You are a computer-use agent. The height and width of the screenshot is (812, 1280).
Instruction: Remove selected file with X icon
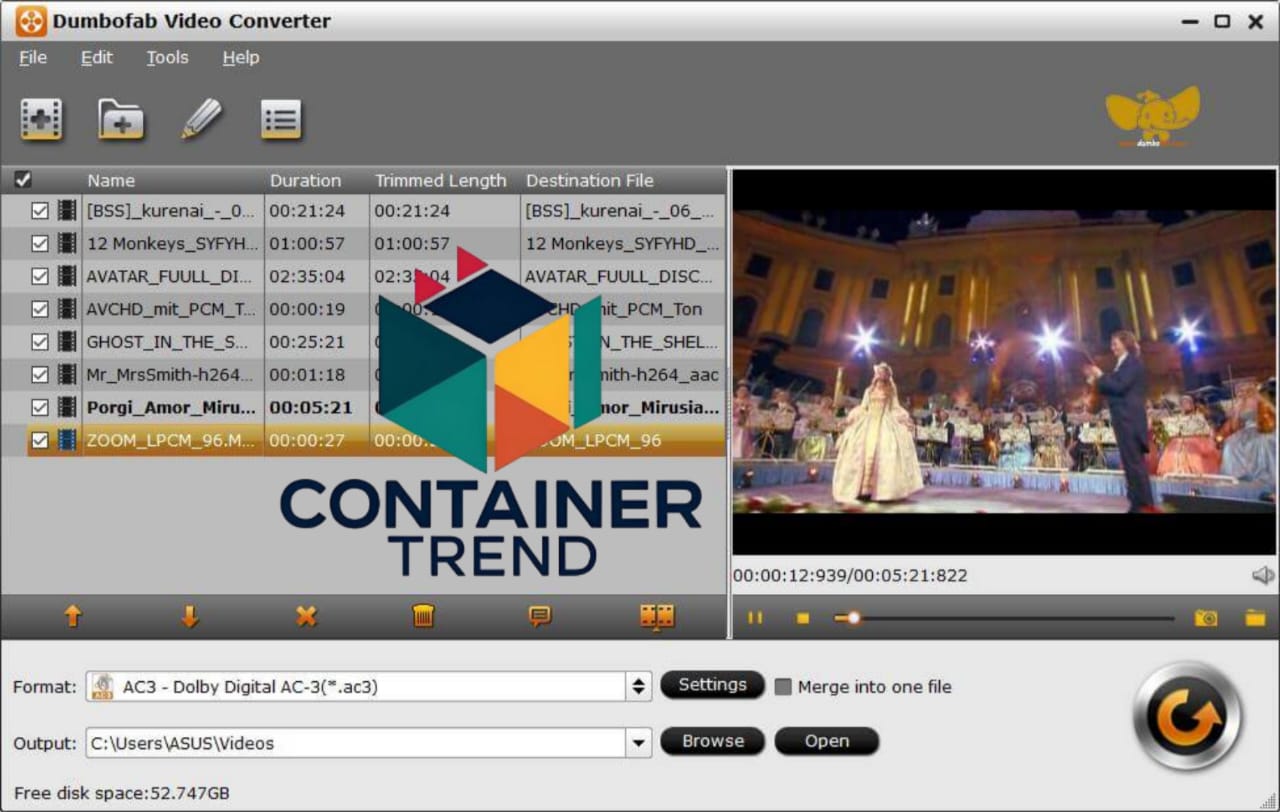coord(306,617)
